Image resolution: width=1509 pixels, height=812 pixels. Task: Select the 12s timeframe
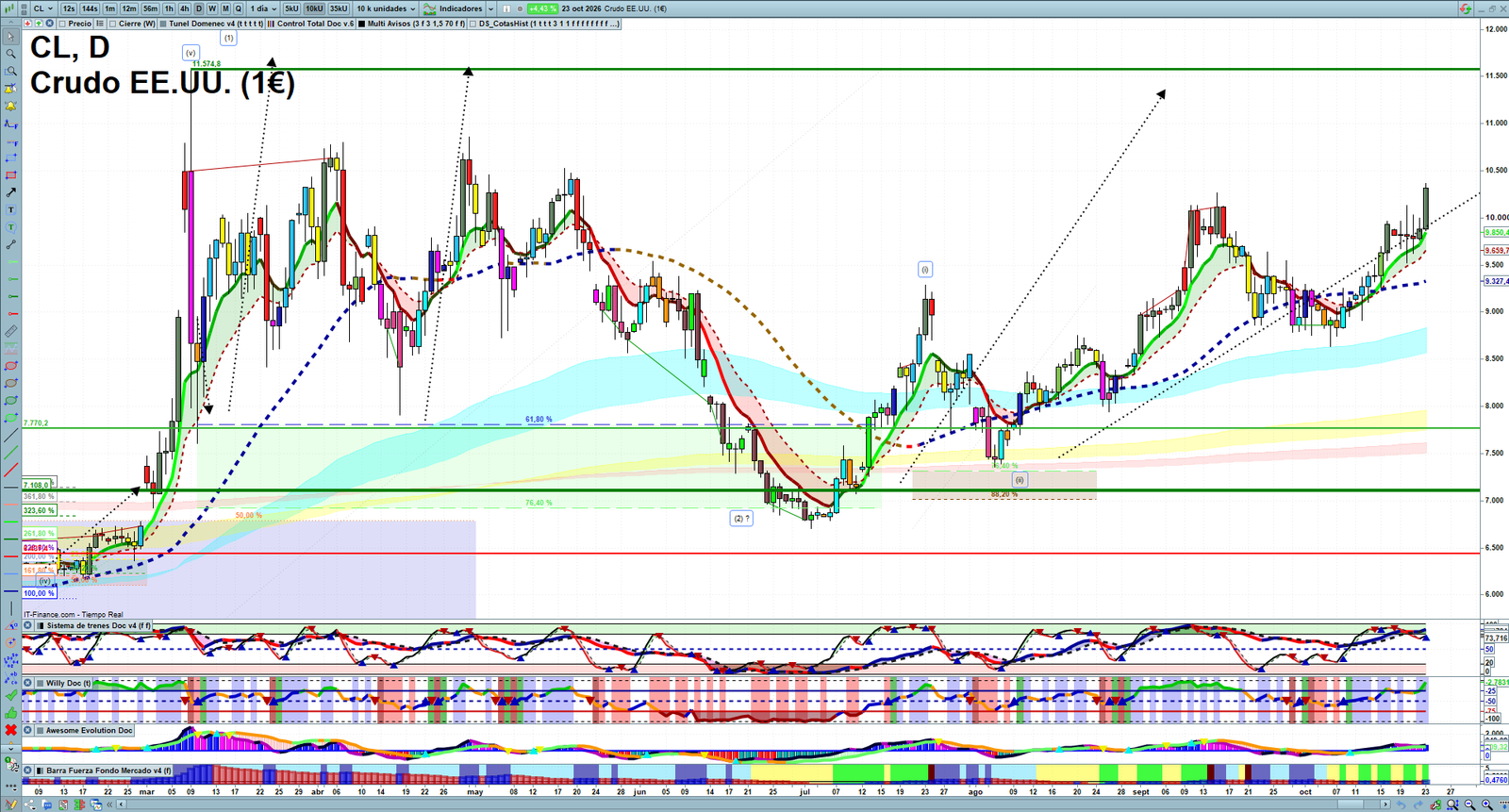point(69,8)
